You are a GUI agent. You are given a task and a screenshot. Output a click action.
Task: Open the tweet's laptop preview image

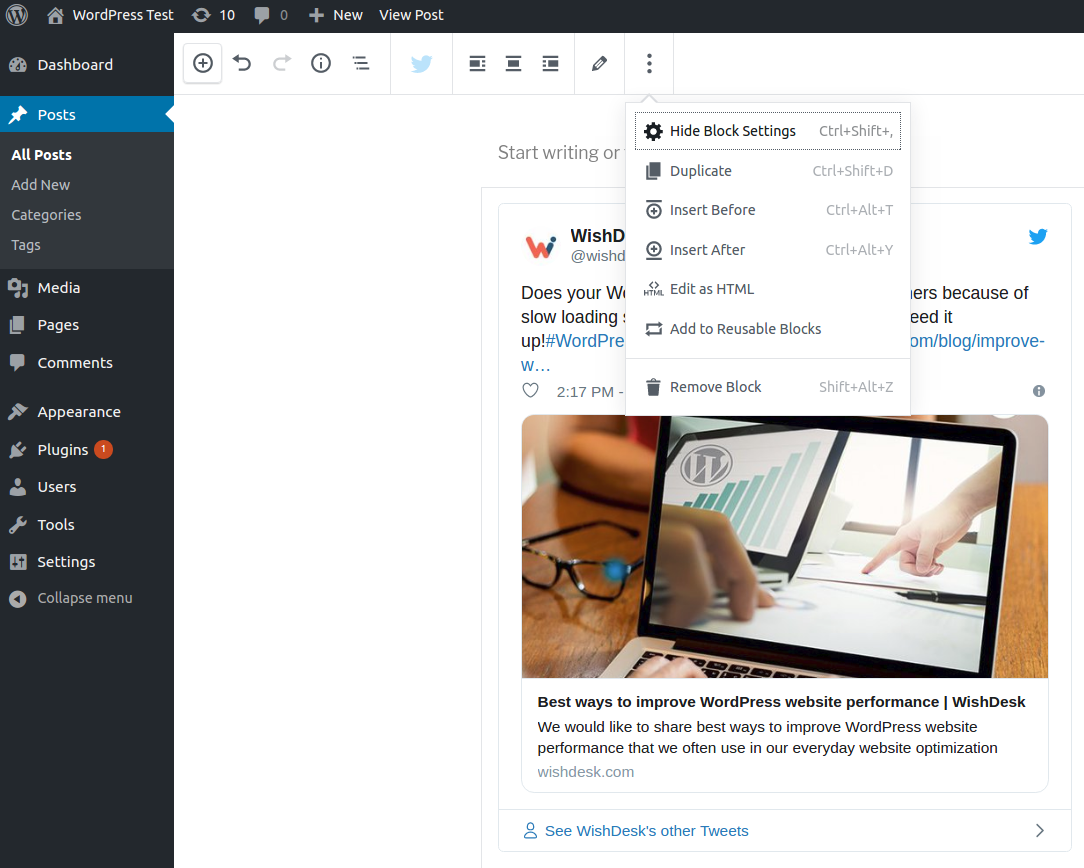point(785,547)
